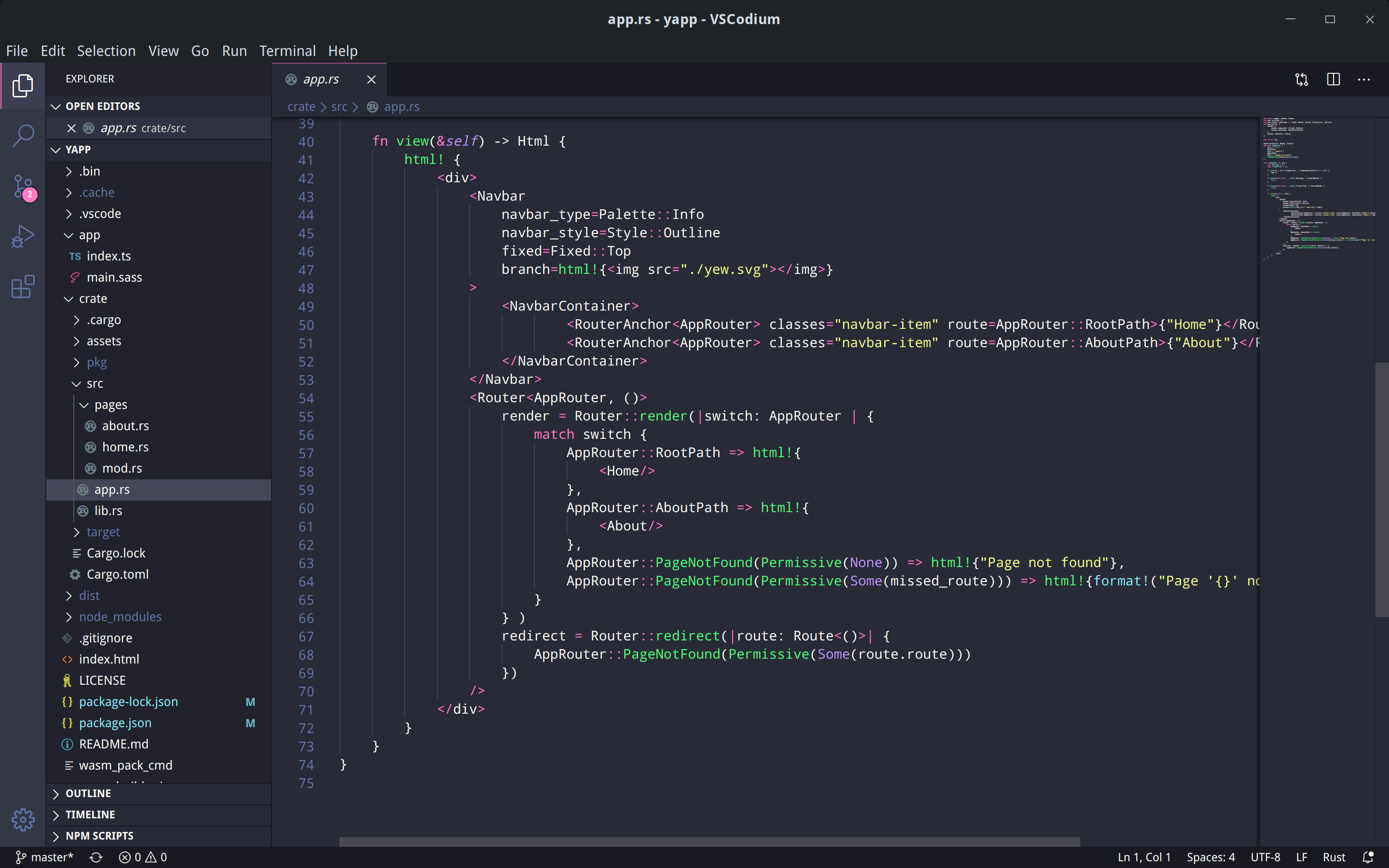Click the src breadcrumb segment
This screenshot has width=1389, height=868.
339,107
